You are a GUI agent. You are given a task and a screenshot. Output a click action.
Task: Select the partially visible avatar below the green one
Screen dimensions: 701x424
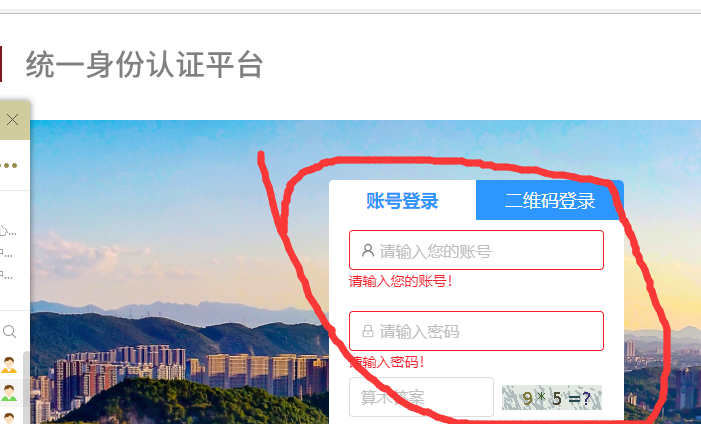click(x=9, y=418)
